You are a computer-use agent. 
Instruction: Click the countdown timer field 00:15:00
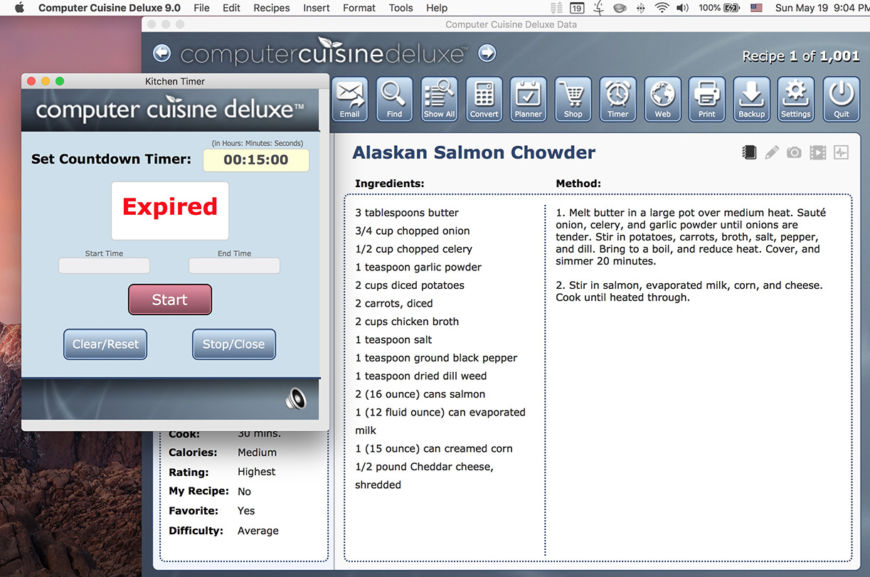coord(256,160)
